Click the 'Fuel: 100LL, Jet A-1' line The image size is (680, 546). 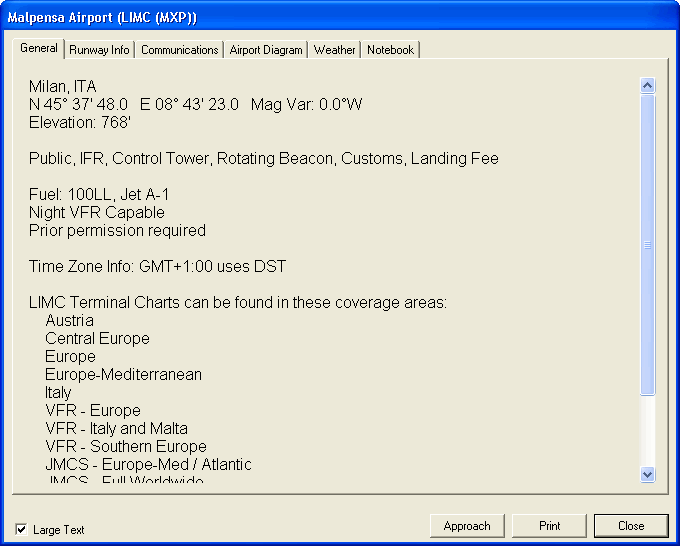[x=99, y=194]
